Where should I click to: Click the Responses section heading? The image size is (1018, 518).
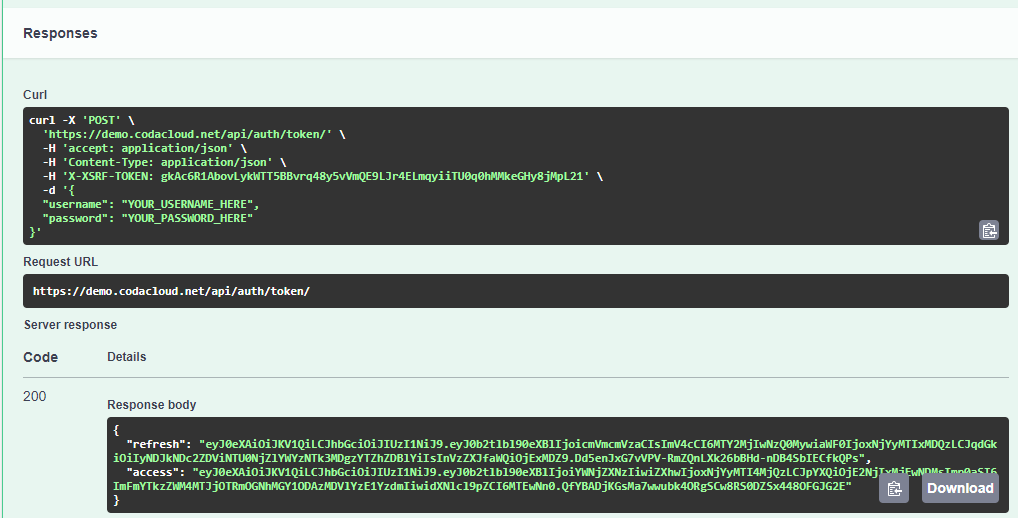(60, 33)
